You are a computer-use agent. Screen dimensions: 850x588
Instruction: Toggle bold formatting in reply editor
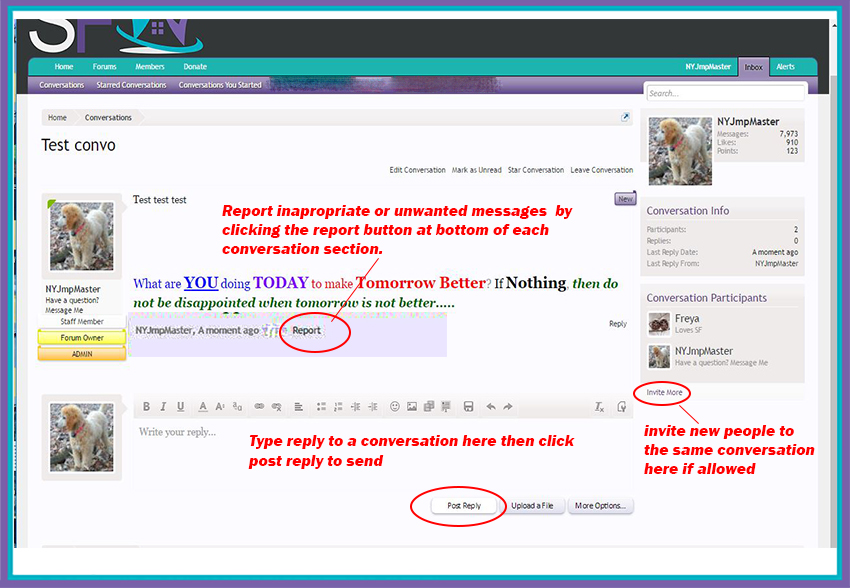coord(146,407)
